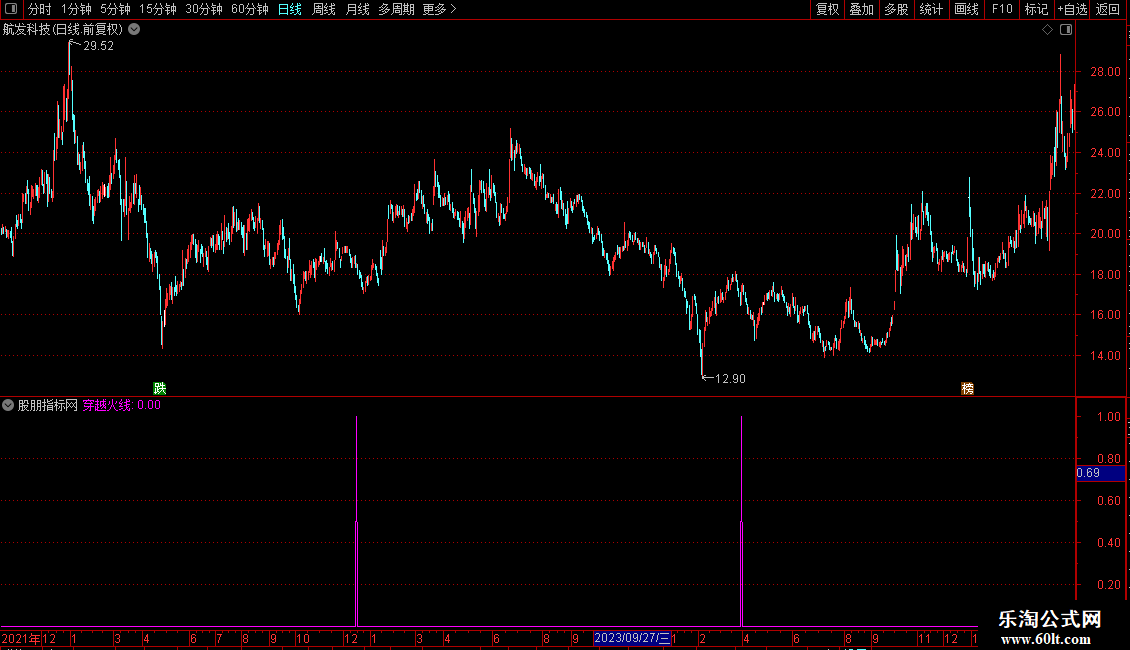Image resolution: width=1130 pixels, height=650 pixels.
Task: Toggle the right side panel icon
Action: (x=1066, y=30)
